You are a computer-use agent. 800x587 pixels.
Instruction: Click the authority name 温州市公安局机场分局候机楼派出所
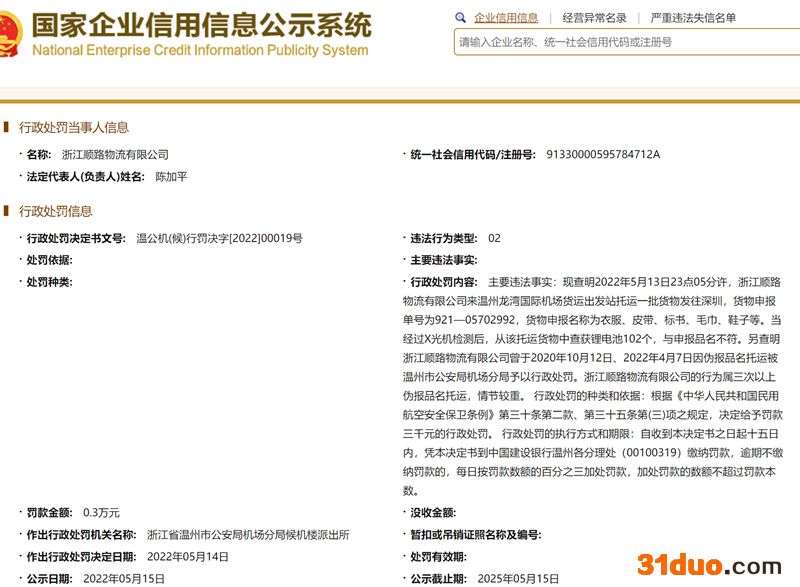click(x=248, y=535)
